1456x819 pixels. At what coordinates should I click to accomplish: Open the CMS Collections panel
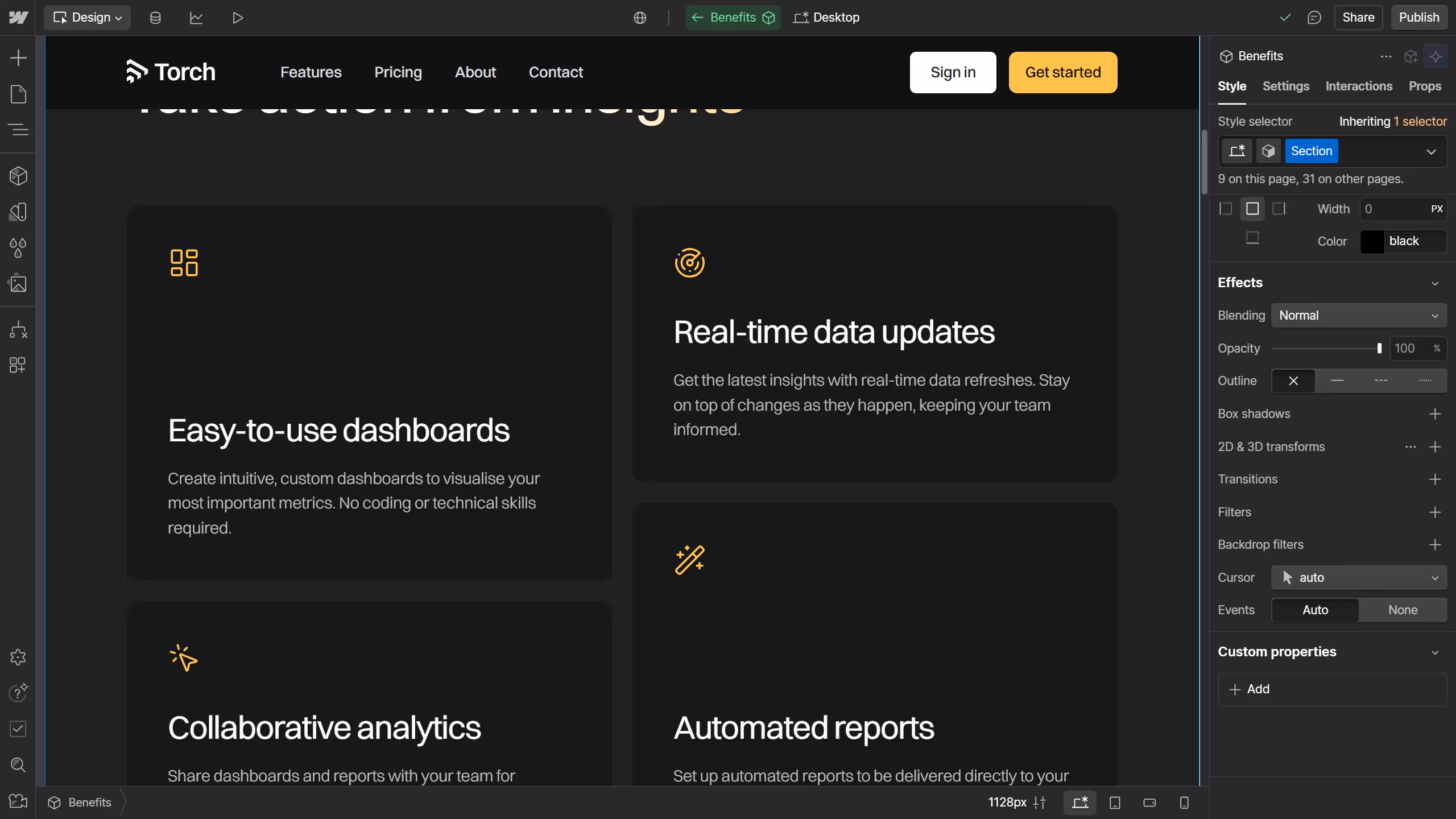[155, 18]
